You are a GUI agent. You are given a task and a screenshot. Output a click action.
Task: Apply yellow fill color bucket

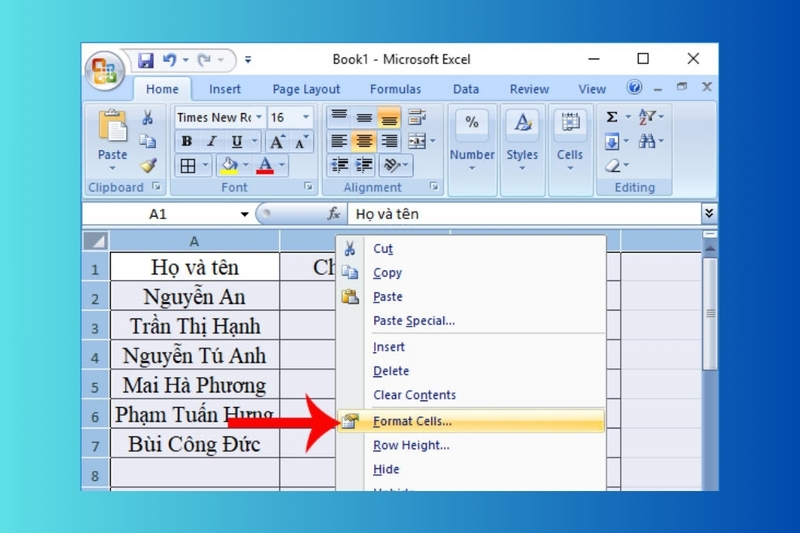pyautogui.click(x=229, y=166)
